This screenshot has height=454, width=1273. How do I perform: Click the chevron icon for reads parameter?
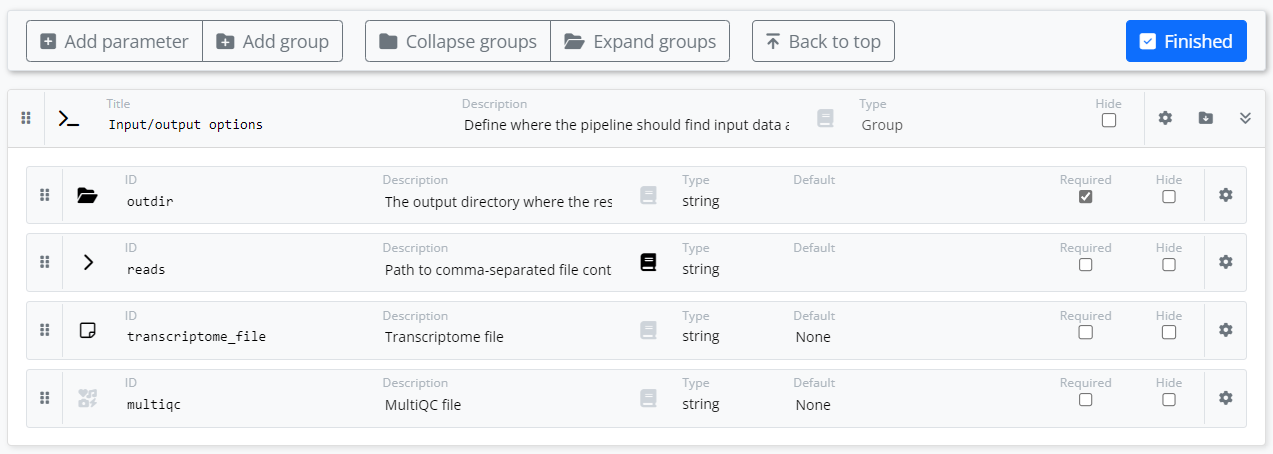tap(88, 262)
